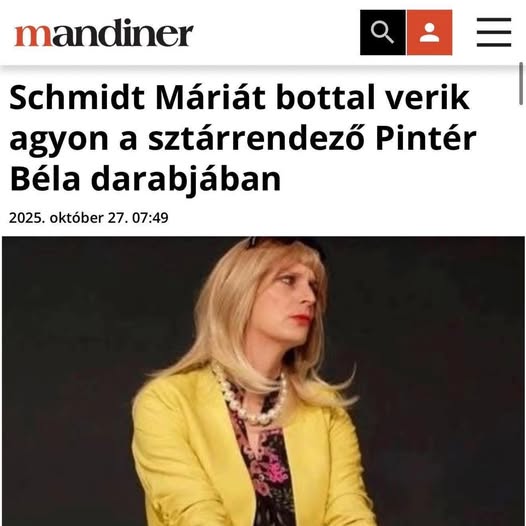Select the three-line navigation icon
Viewport: 526px width, 526px height.
(494, 32)
